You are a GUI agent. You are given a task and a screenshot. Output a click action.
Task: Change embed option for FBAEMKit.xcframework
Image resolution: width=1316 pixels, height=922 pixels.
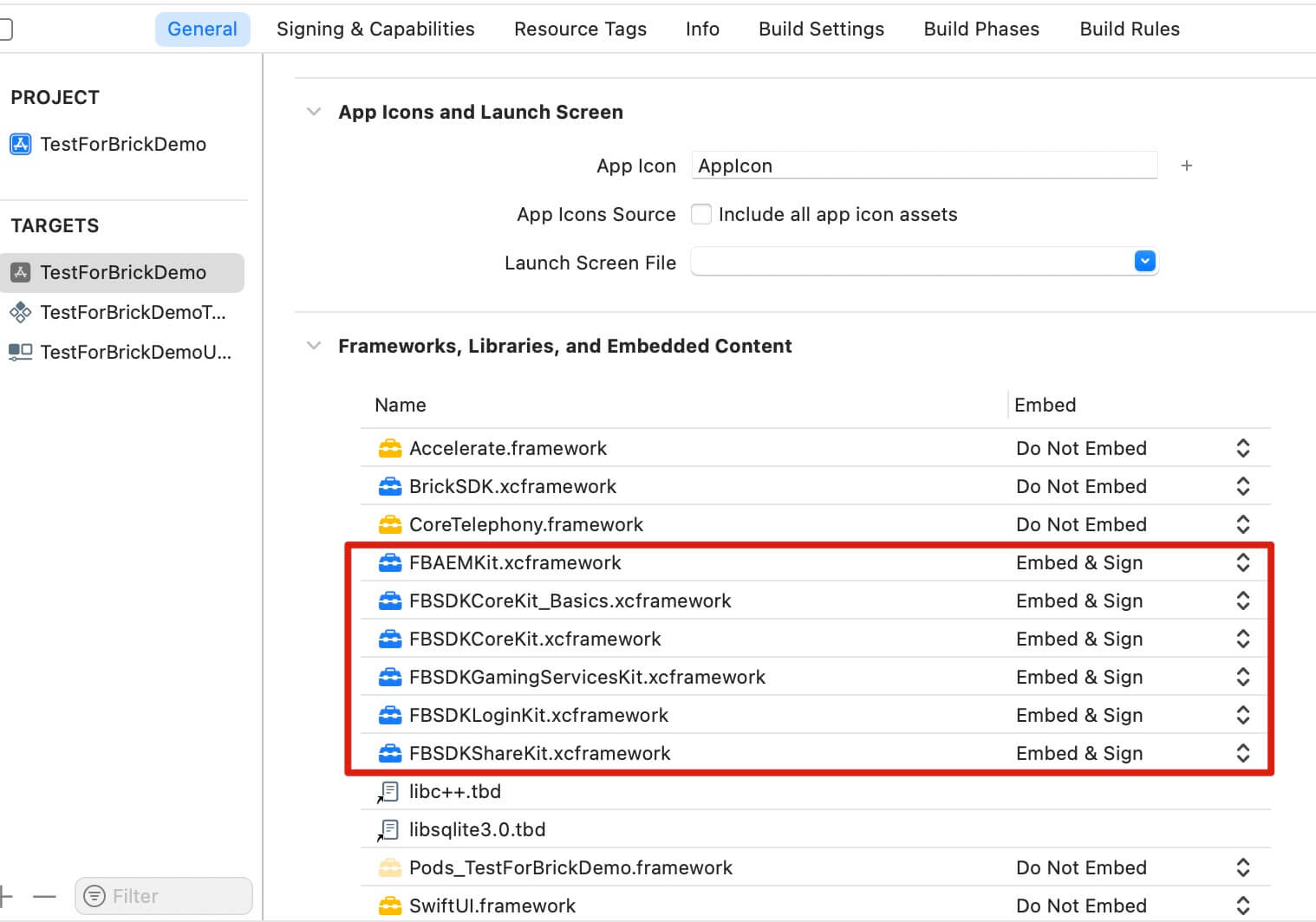(x=1242, y=562)
